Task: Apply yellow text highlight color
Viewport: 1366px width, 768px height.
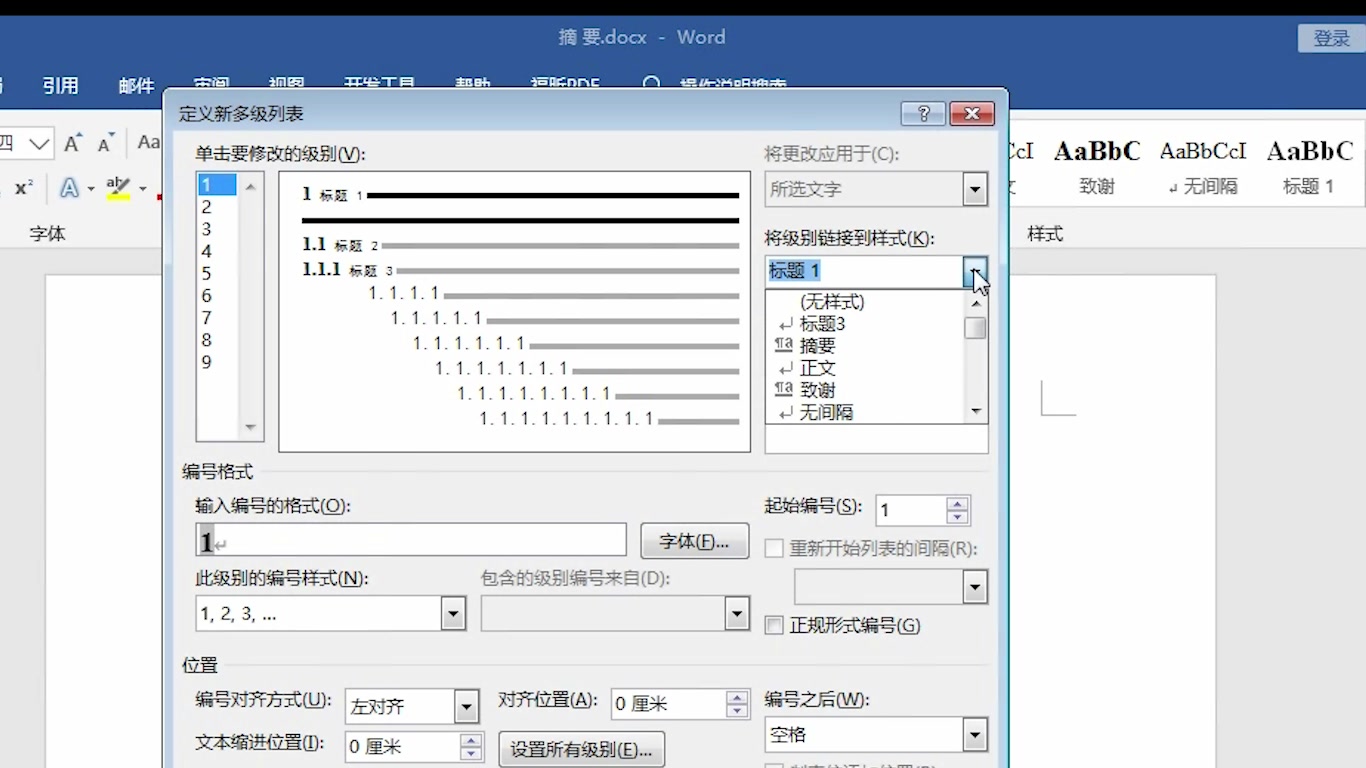Action: (x=118, y=188)
